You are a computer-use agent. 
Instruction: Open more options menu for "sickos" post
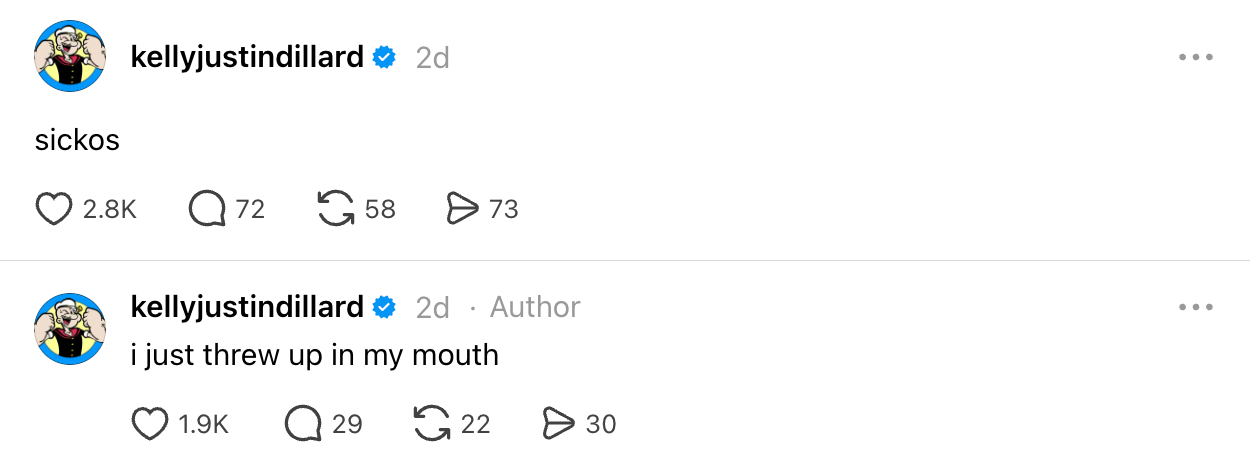(1195, 58)
